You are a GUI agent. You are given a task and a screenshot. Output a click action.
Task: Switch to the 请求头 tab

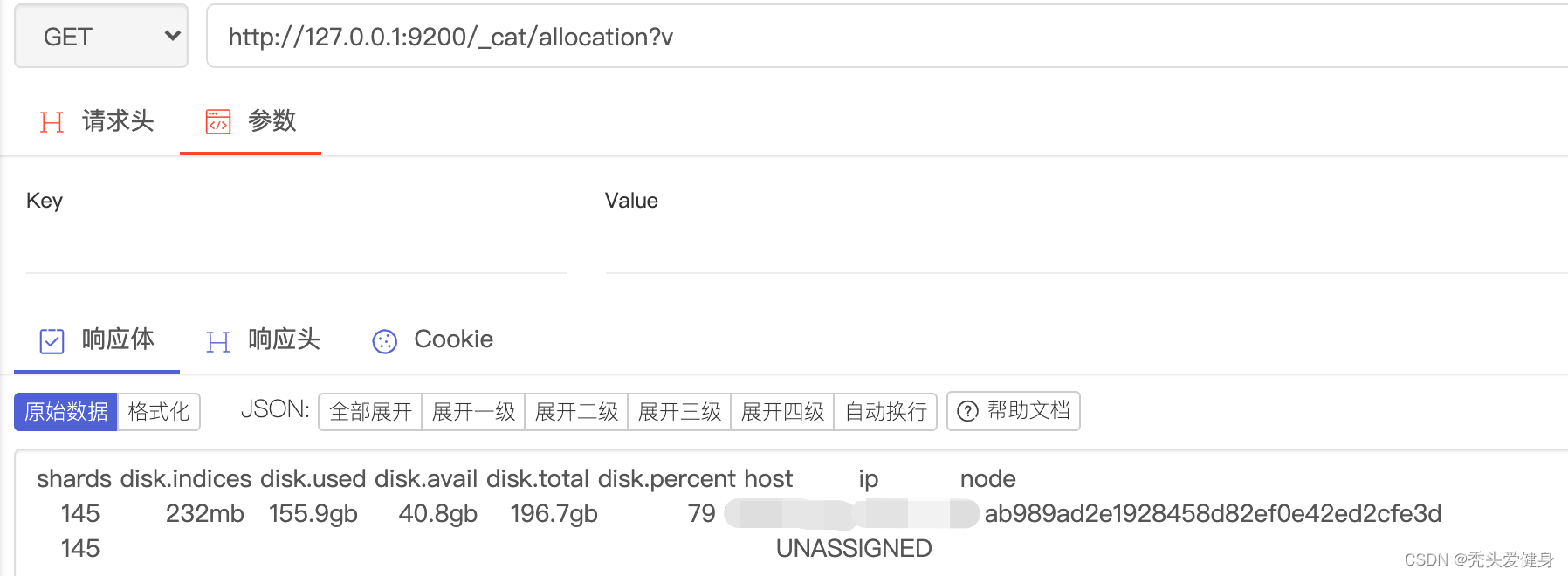point(117,121)
